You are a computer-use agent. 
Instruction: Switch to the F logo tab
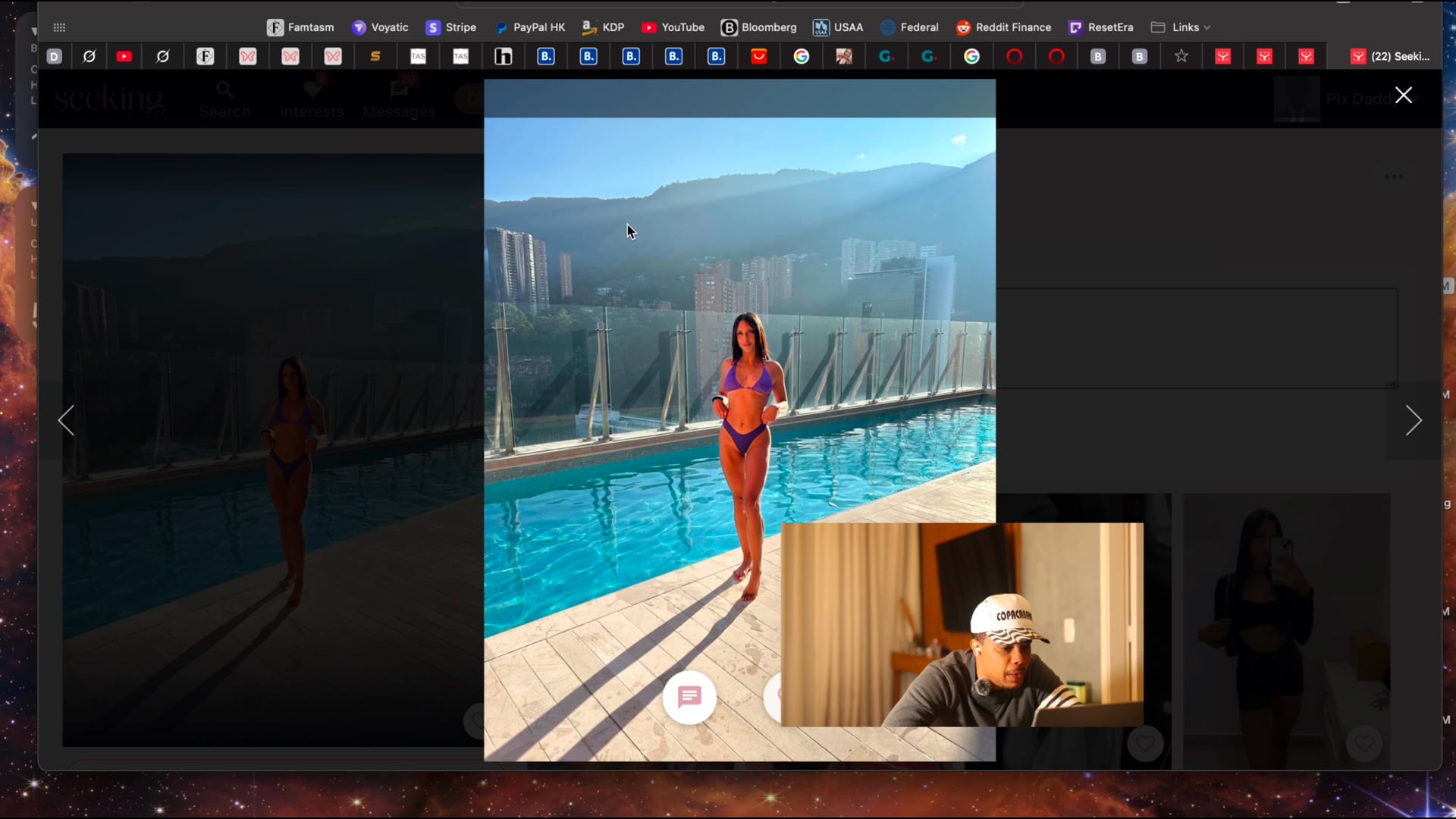click(205, 56)
